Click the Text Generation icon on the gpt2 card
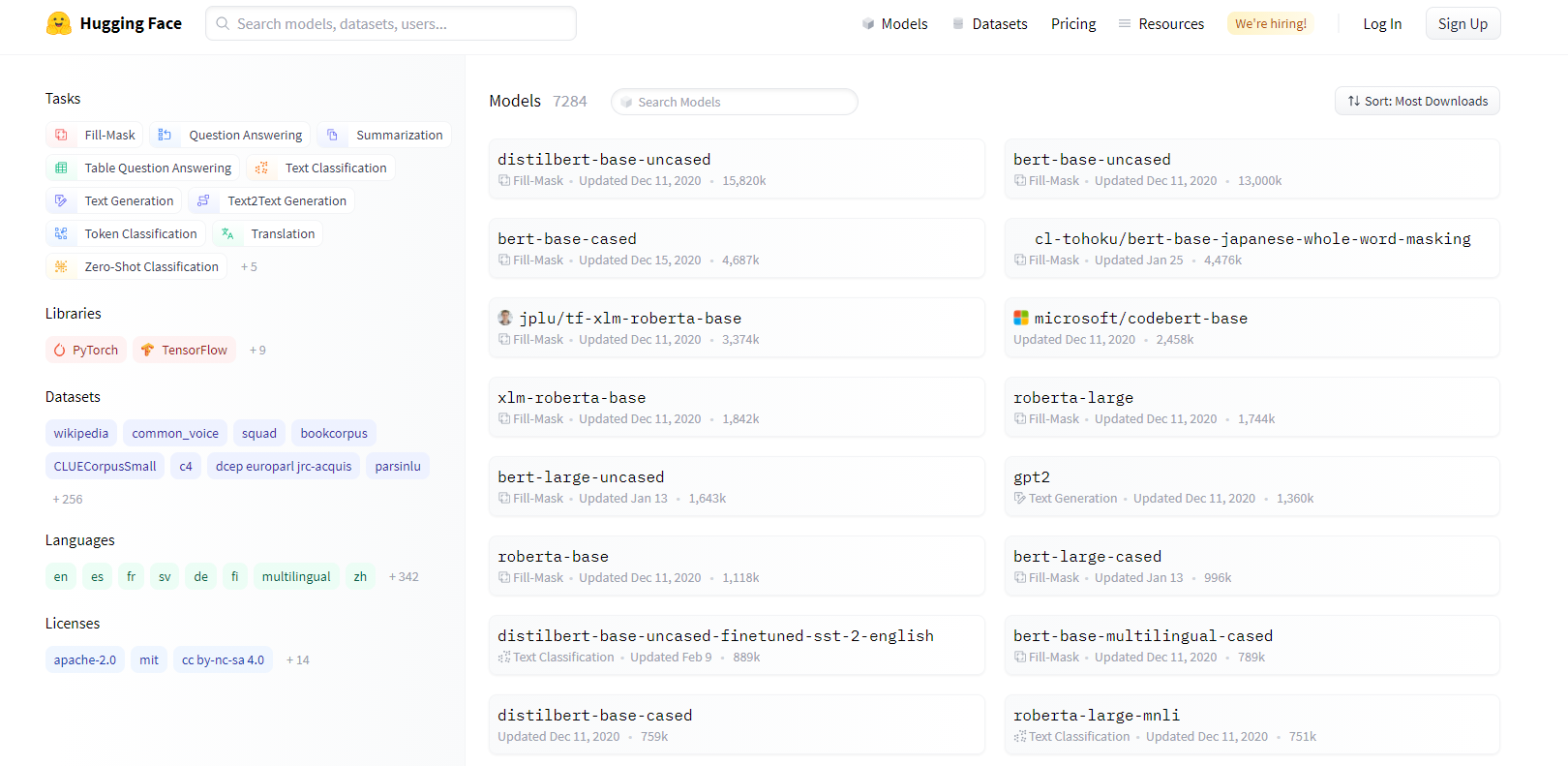 tap(1020, 499)
